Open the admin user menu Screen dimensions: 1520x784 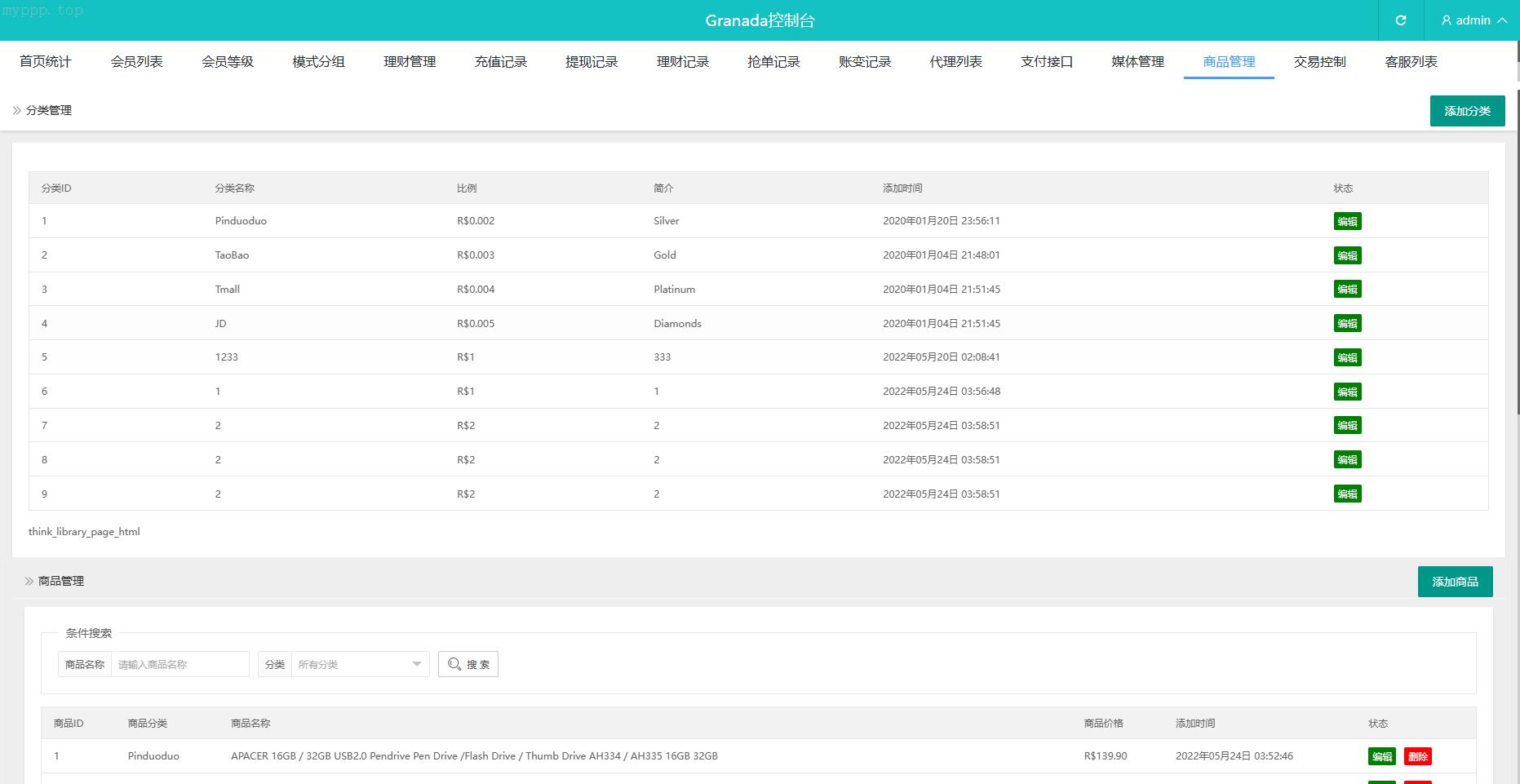pos(1473,20)
